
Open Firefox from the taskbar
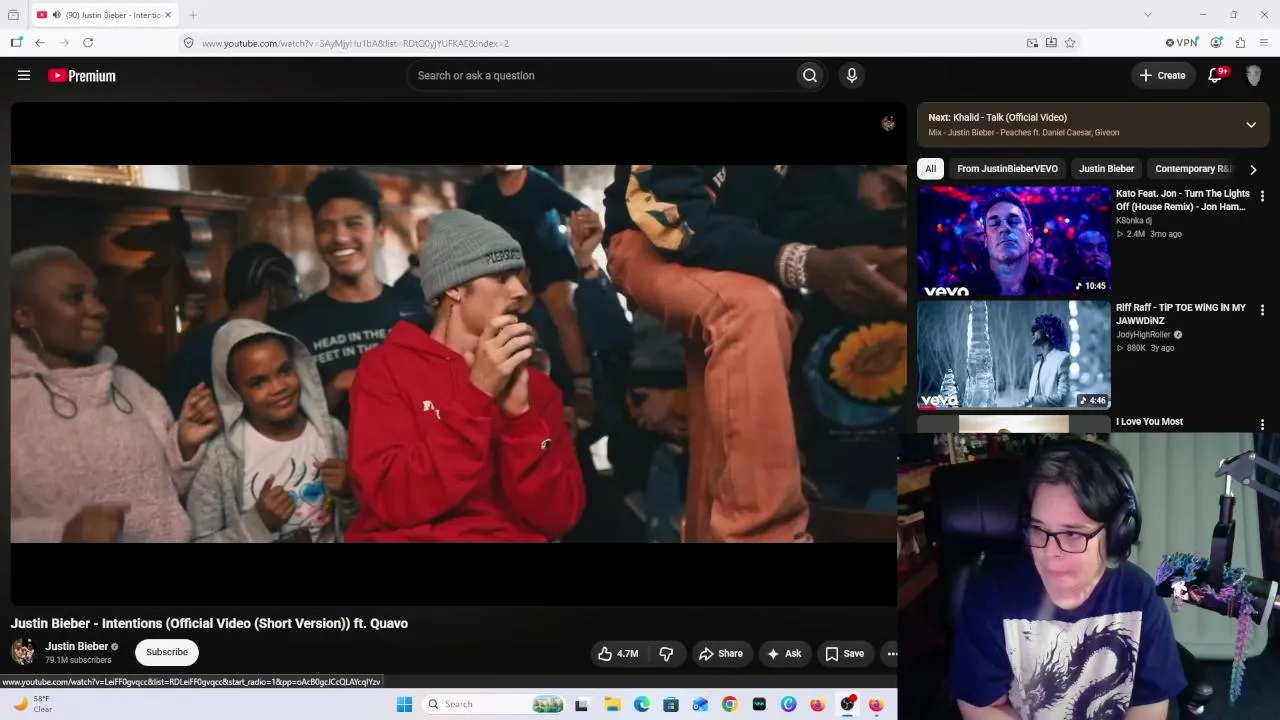817,704
